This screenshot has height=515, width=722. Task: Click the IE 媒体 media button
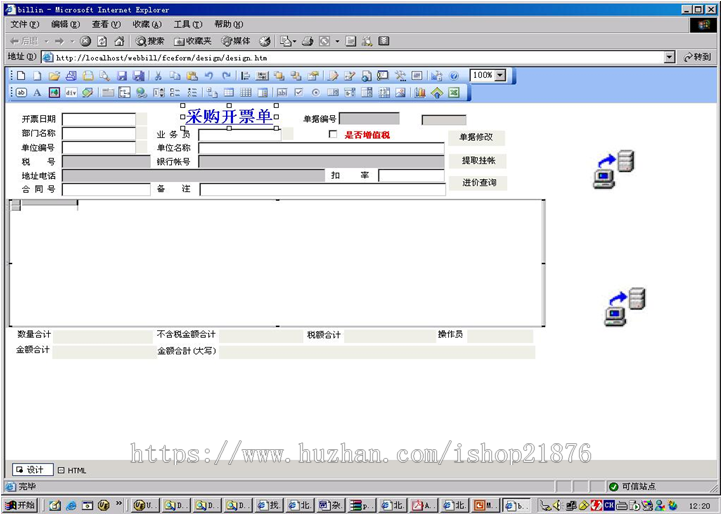pos(236,41)
